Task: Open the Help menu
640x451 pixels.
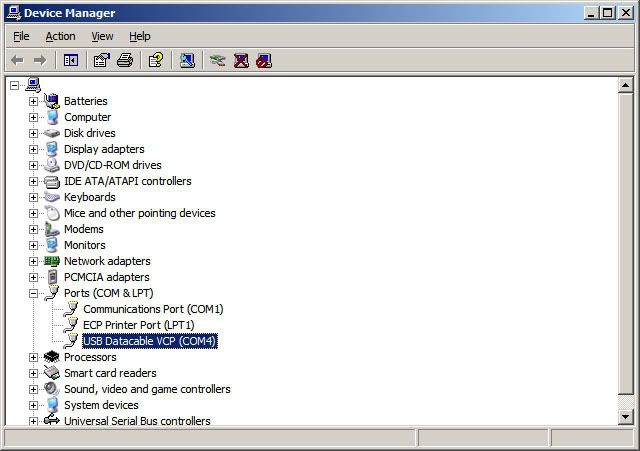Action: 140,36
